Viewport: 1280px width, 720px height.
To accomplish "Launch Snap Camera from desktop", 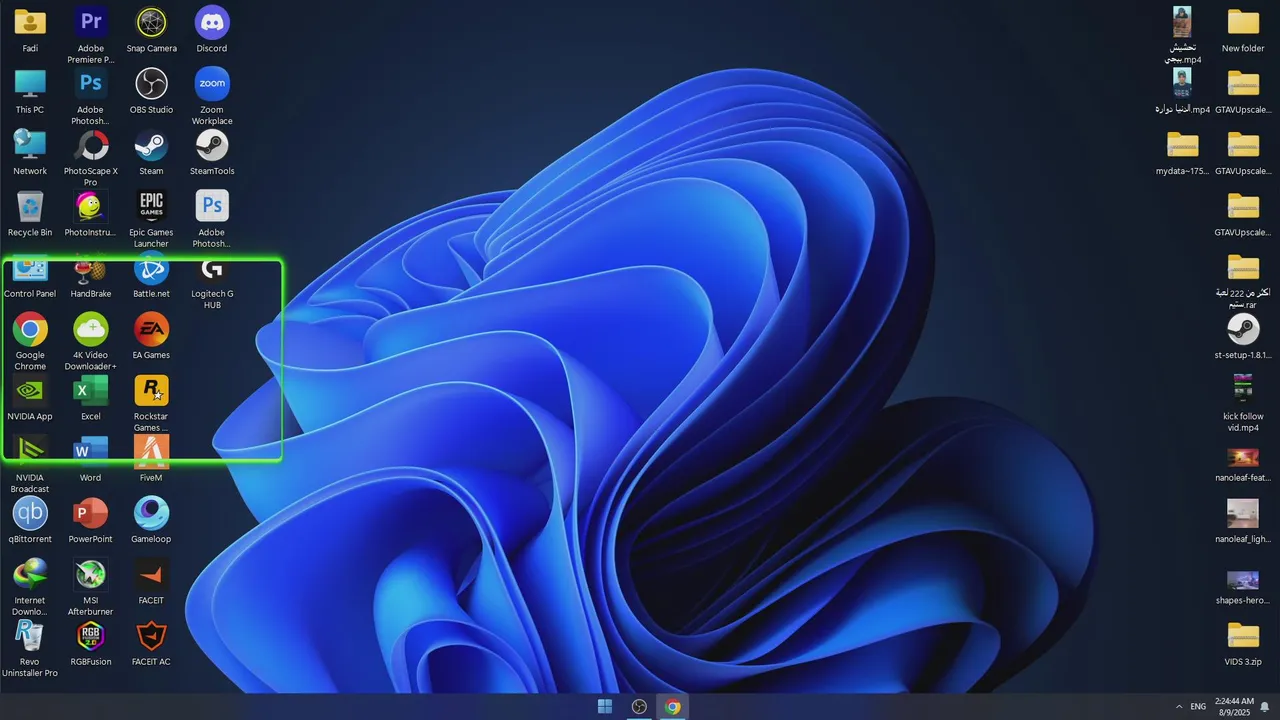I will (151, 22).
